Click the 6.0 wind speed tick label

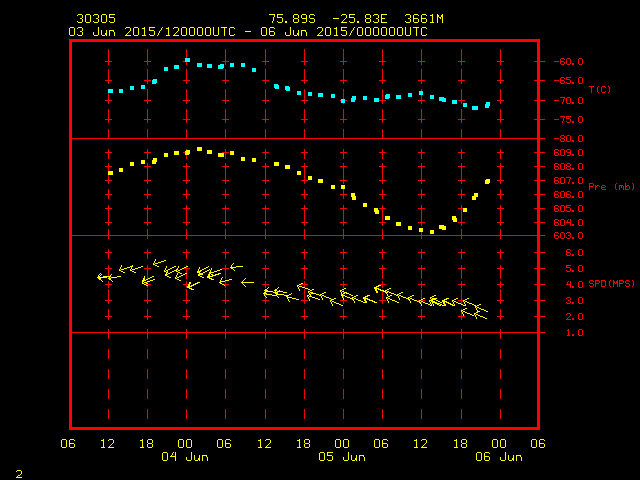[574, 253]
